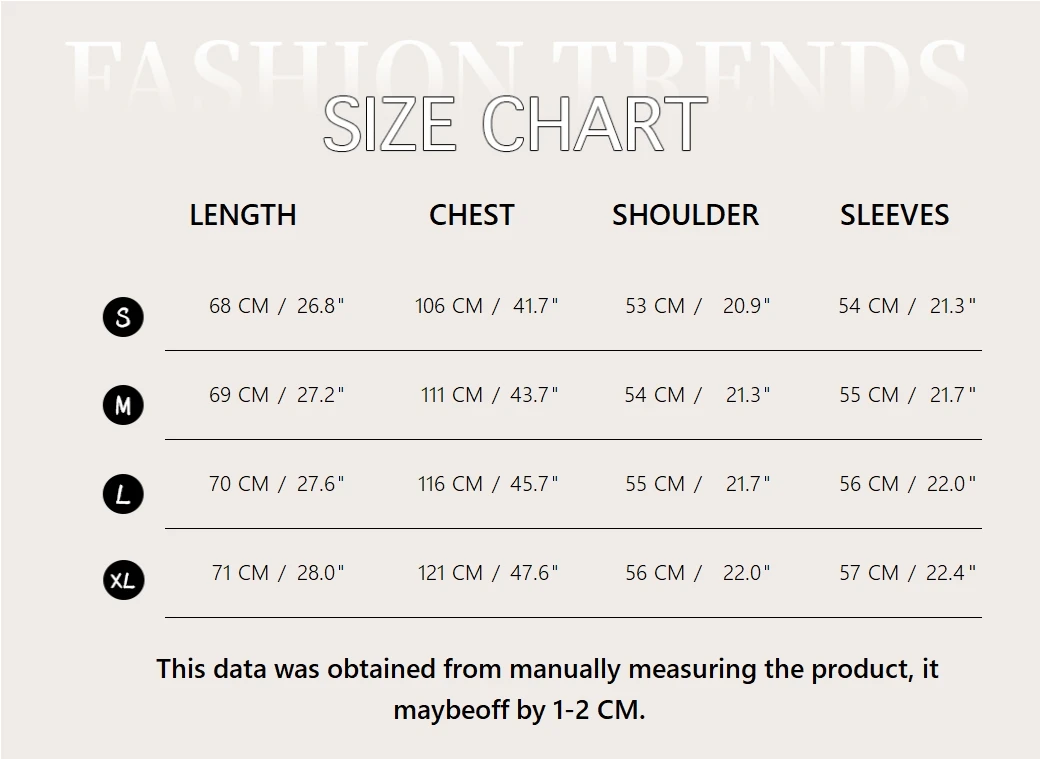1040x759 pixels.
Task: Click the 56 CM / 22.0" sleeves value
Action: [x=907, y=484]
